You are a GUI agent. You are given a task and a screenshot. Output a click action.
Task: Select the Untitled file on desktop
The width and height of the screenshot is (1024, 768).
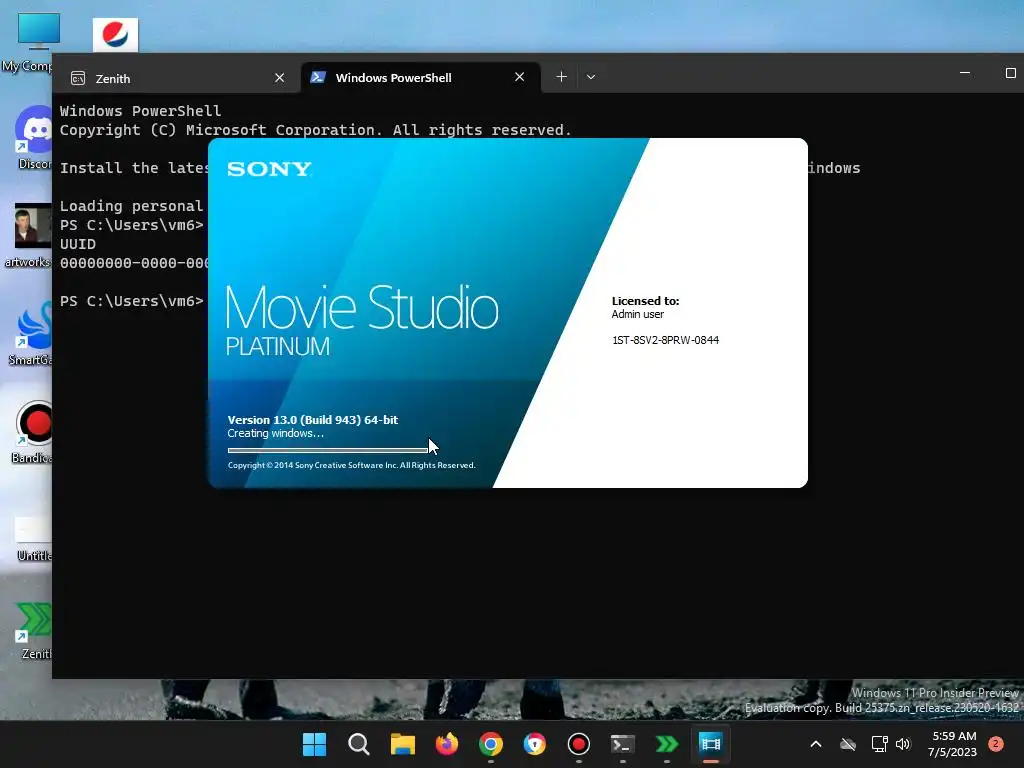click(x=34, y=539)
